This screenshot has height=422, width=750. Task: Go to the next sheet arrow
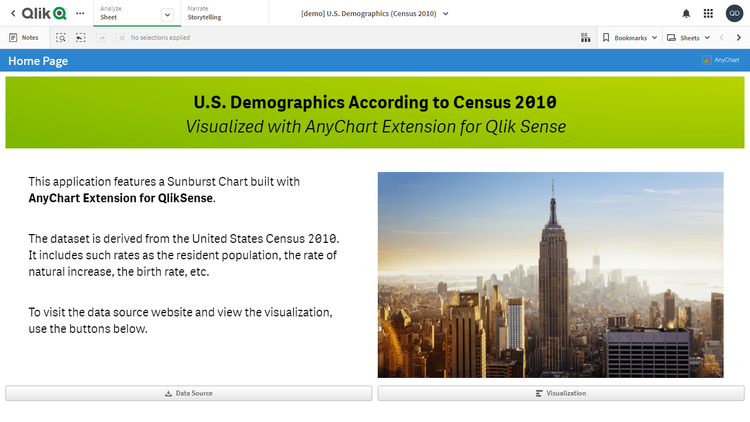[x=739, y=37]
